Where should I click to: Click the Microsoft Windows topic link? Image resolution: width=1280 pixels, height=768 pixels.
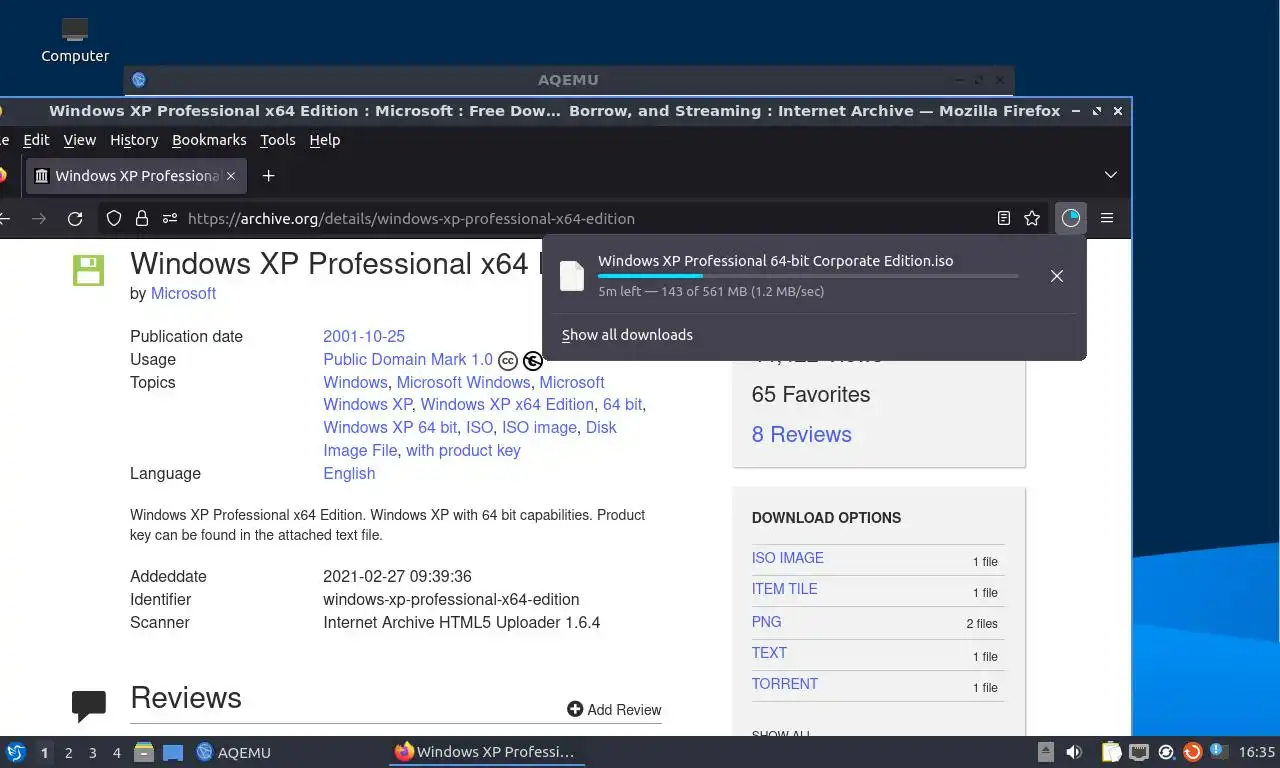[464, 382]
